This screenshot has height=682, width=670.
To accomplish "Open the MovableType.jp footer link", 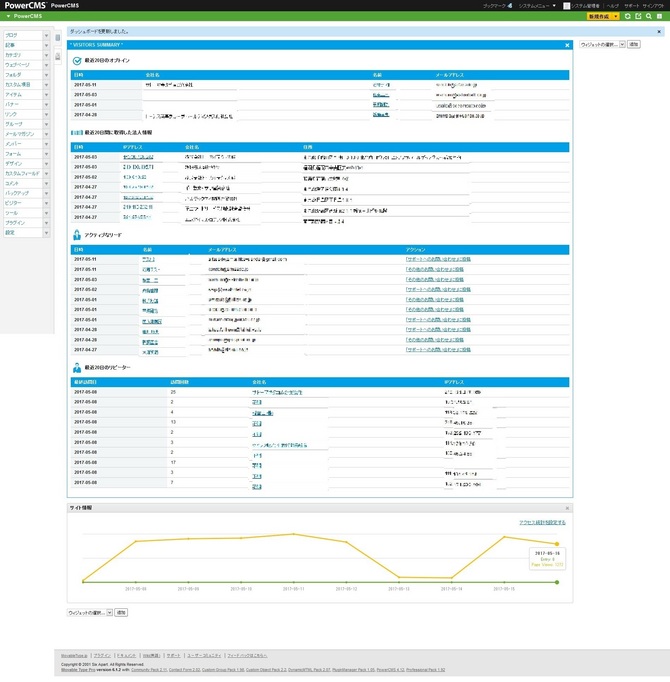I will tap(74, 656).
